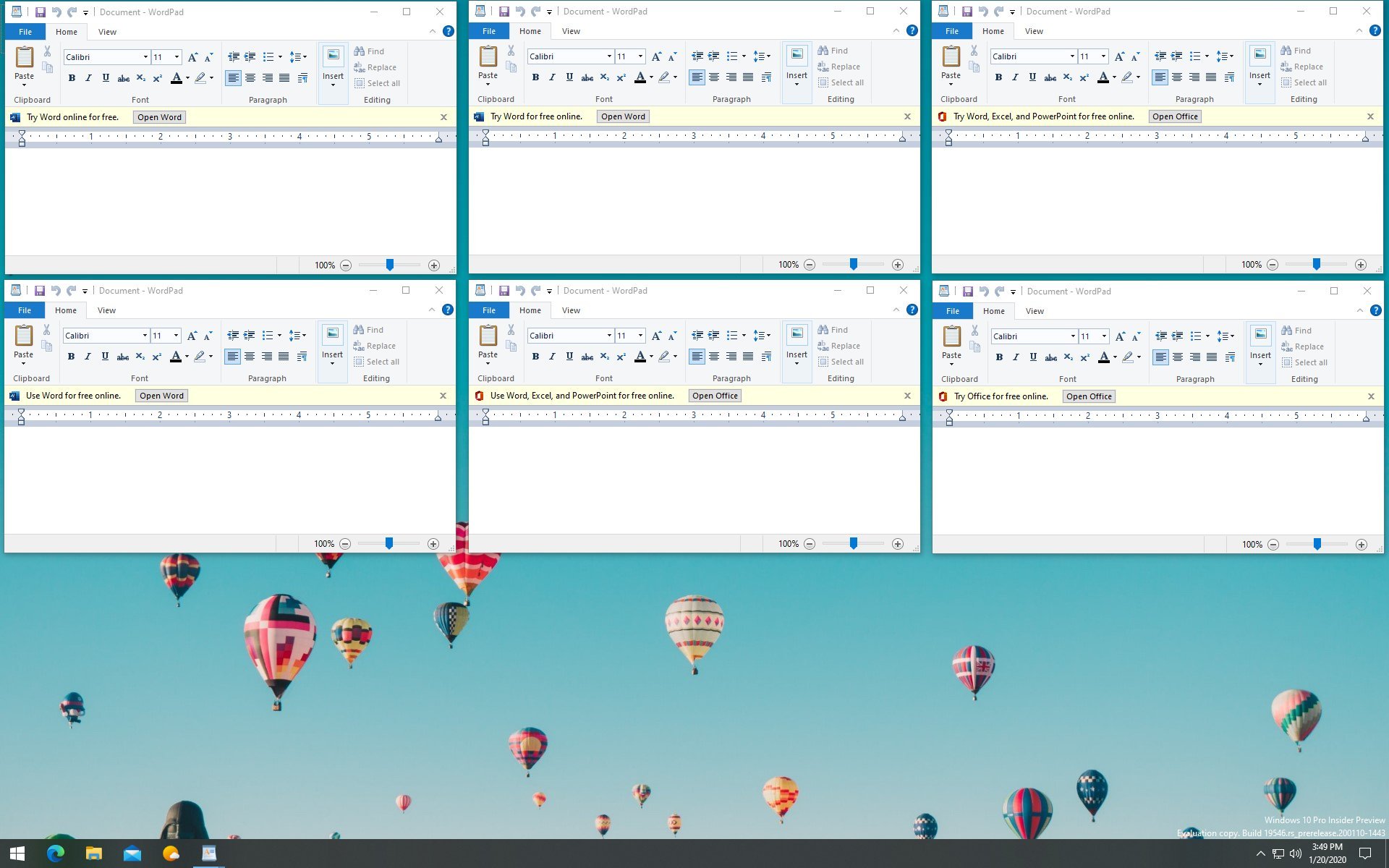Drag the zoom slider at 100% level
This screenshot has width=1389, height=868.
[x=390, y=264]
